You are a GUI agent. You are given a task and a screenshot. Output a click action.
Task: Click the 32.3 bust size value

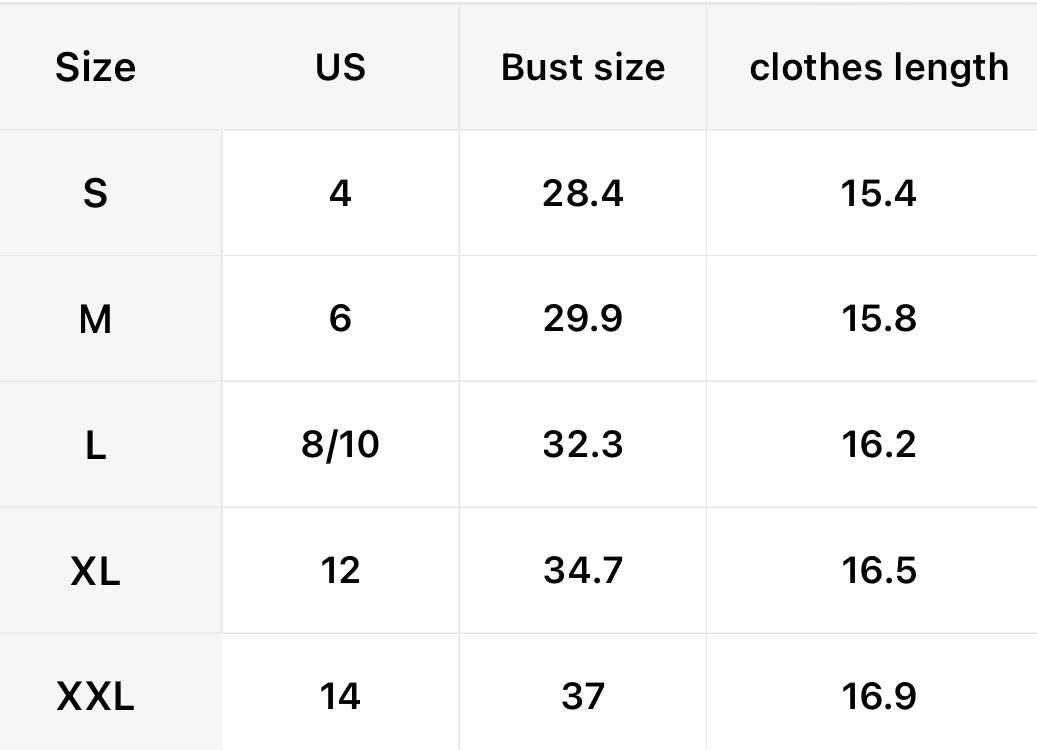[582, 445]
